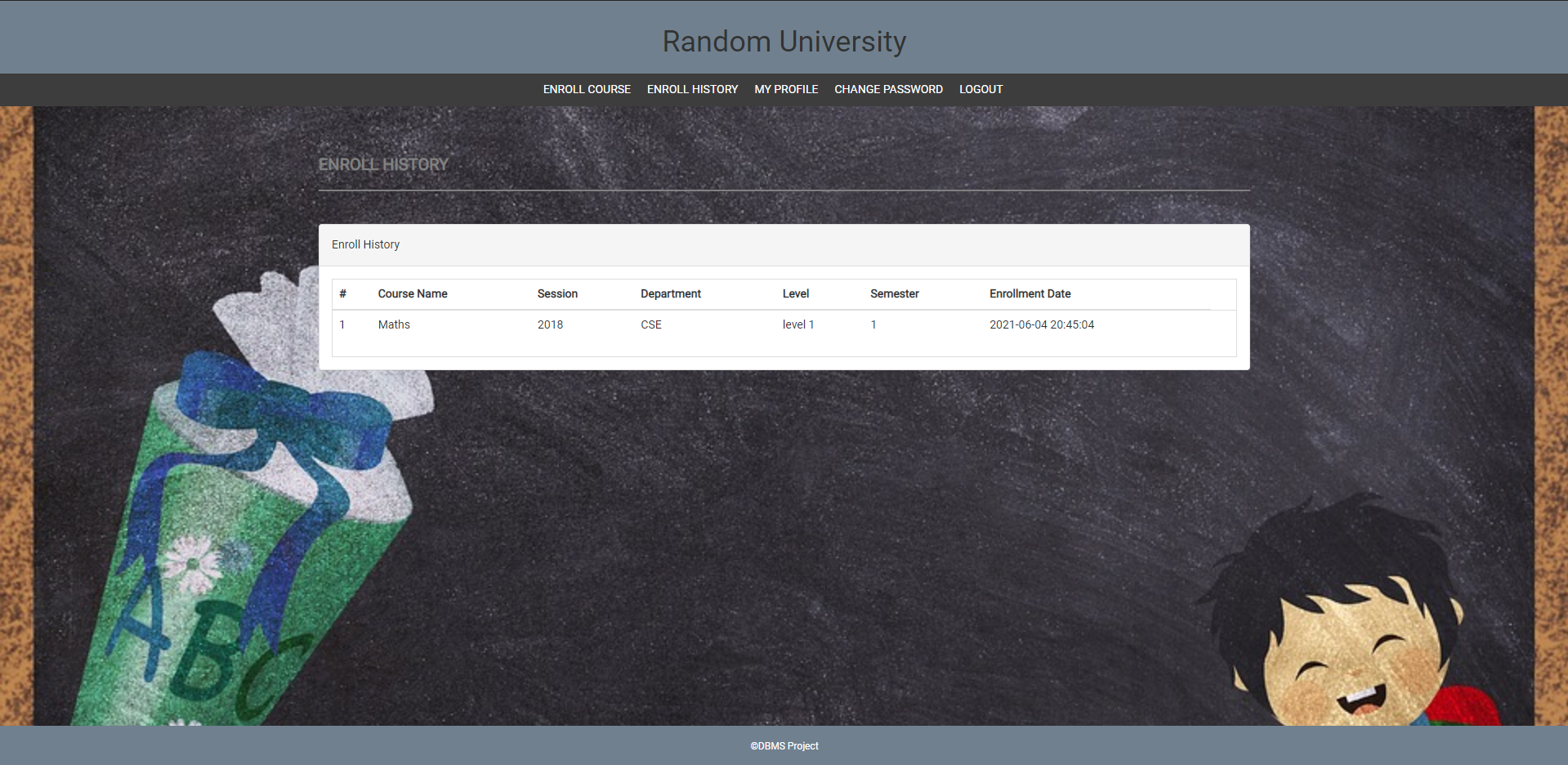This screenshot has width=1568, height=765.
Task: Go to the Enroll History page
Action: [x=692, y=89]
